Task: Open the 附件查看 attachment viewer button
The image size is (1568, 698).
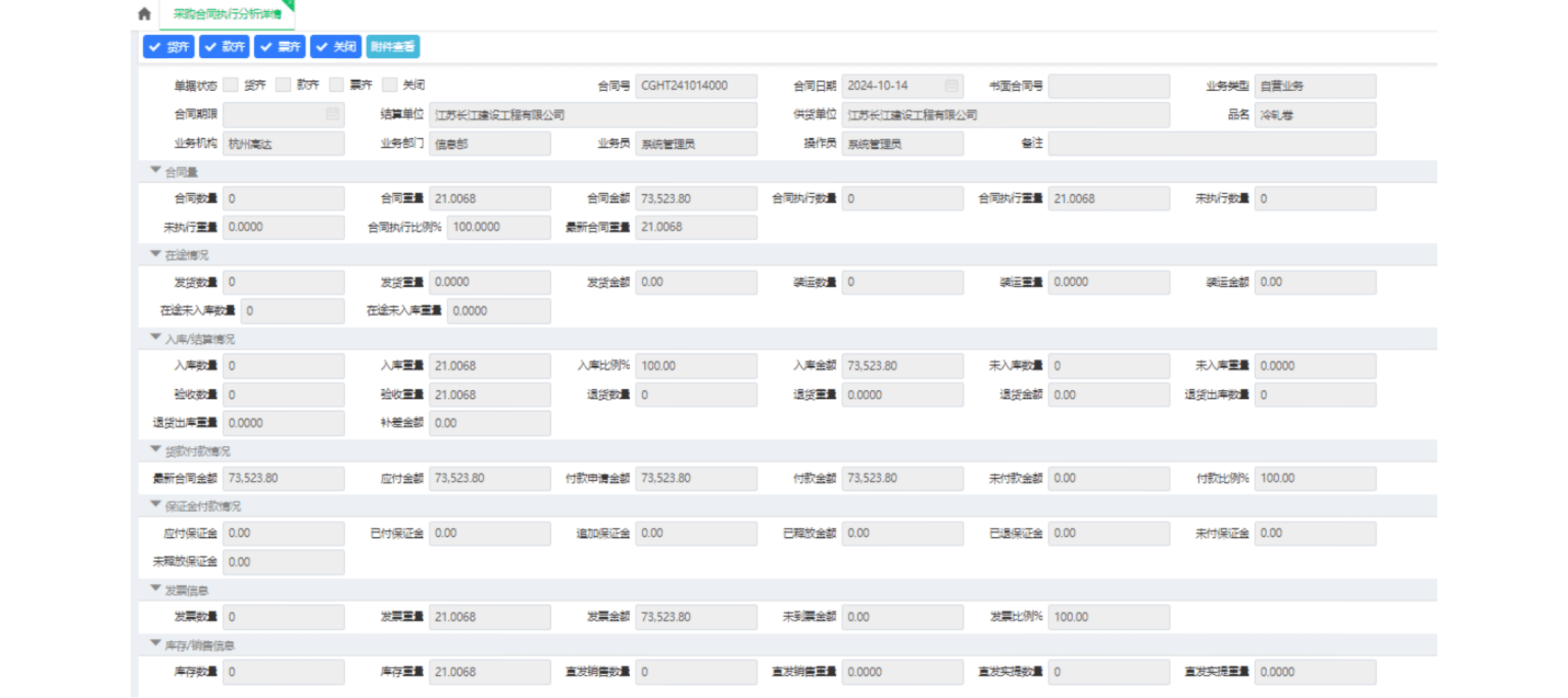Action: tap(393, 46)
